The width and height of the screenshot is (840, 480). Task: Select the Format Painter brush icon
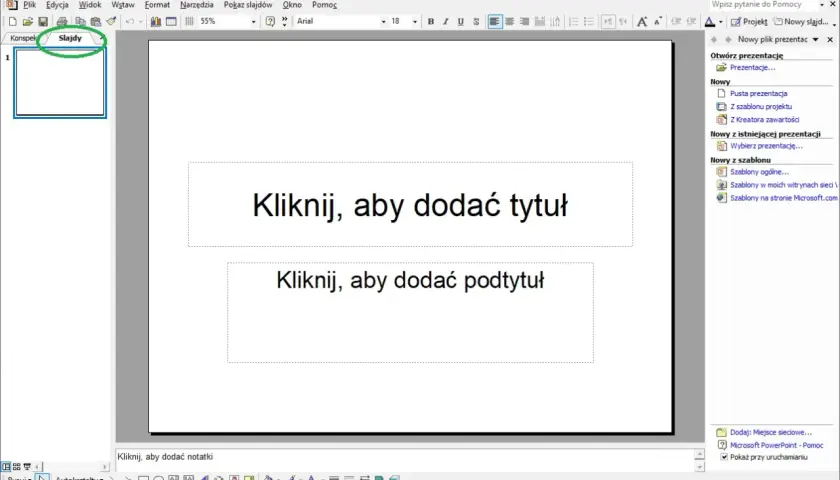coord(111,22)
